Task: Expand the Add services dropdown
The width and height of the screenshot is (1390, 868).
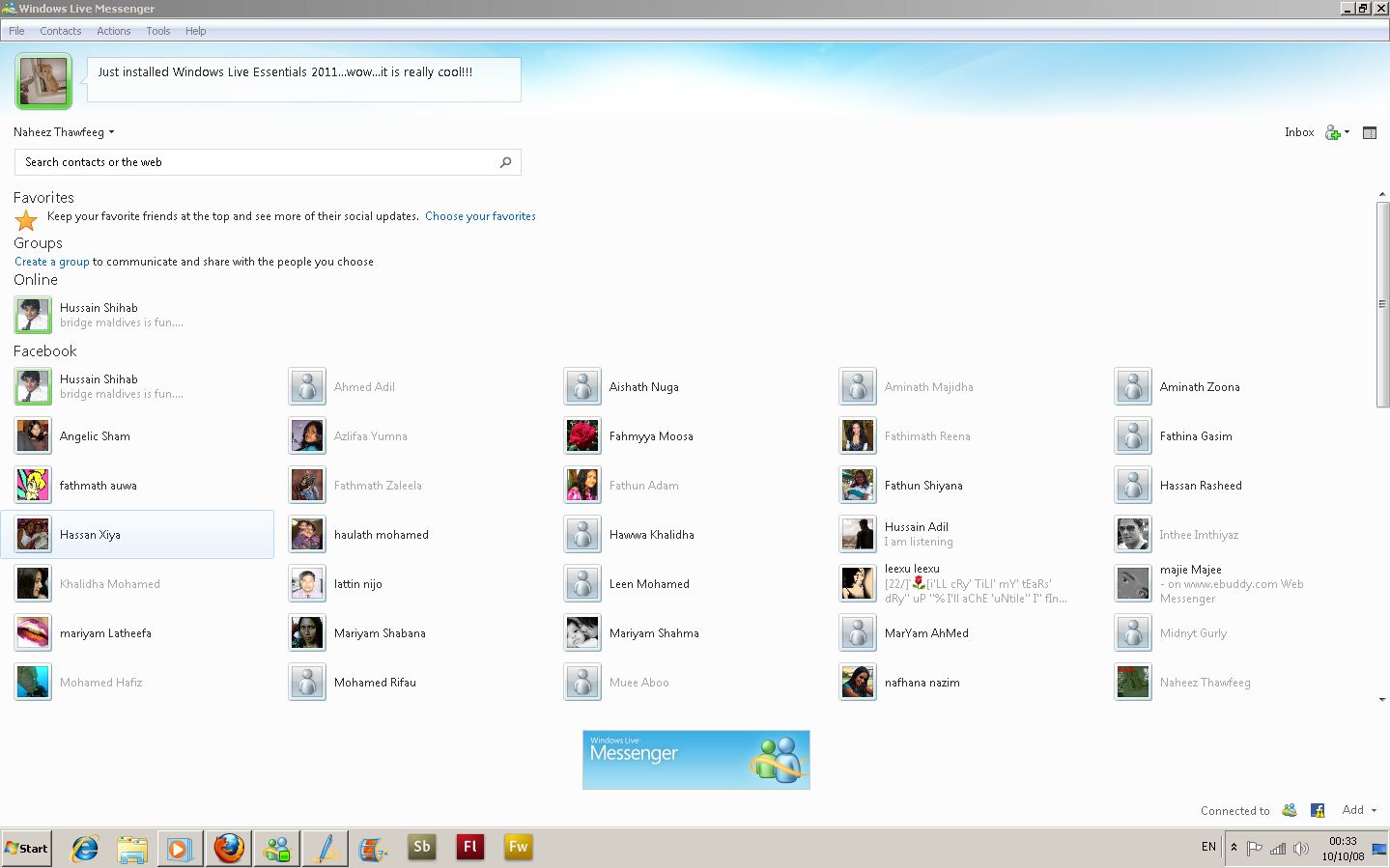Action: 1359,810
